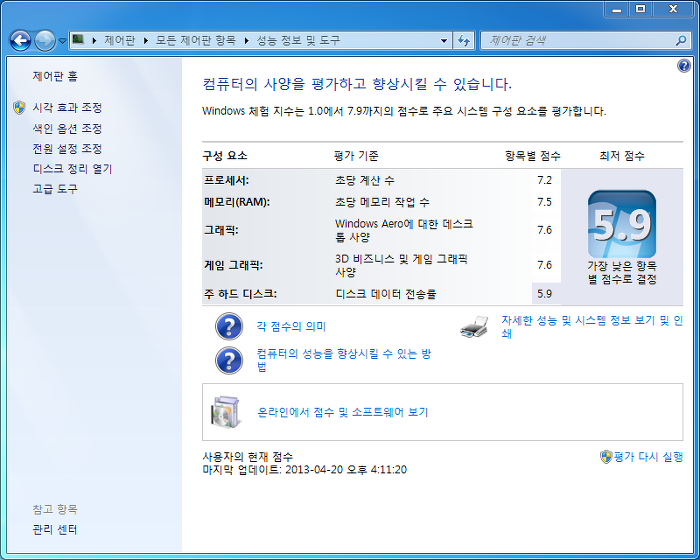The height and width of the screenshot is (560, 700).
Task: Open 온라인에서 점수 및 소프트웨어 보기 link
Action: pyautogui.click(x=343, y=412)
